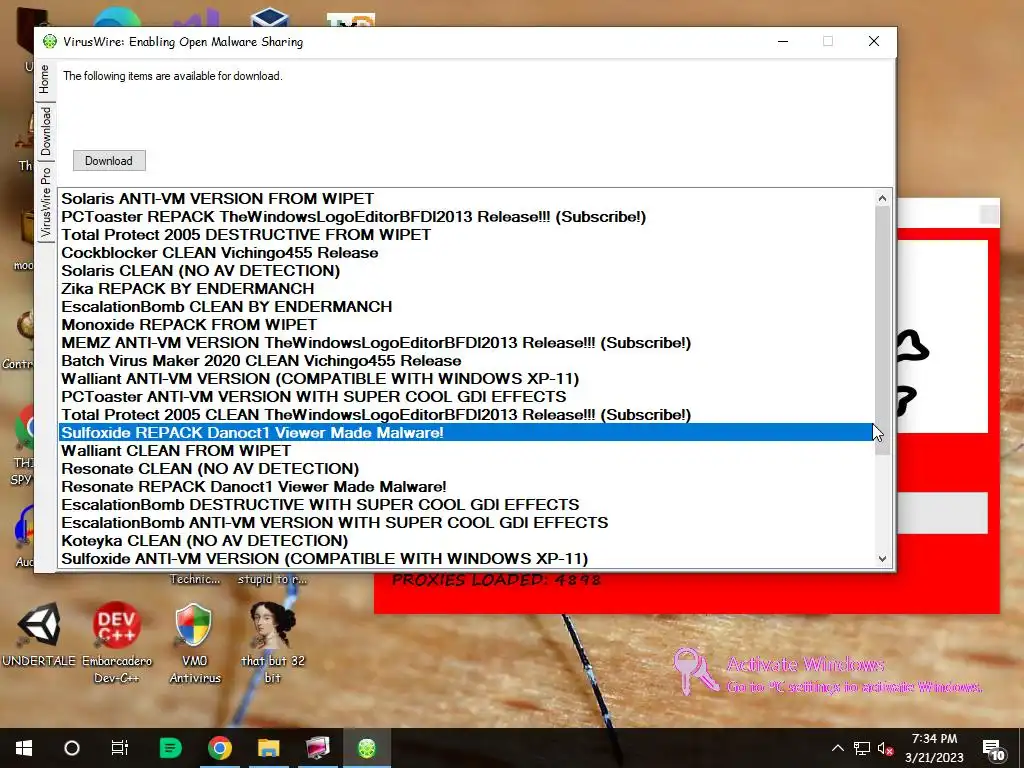Select Walliant ANTI-VM VERSION row
1024x768 pixels.
[x=466, y=379]
